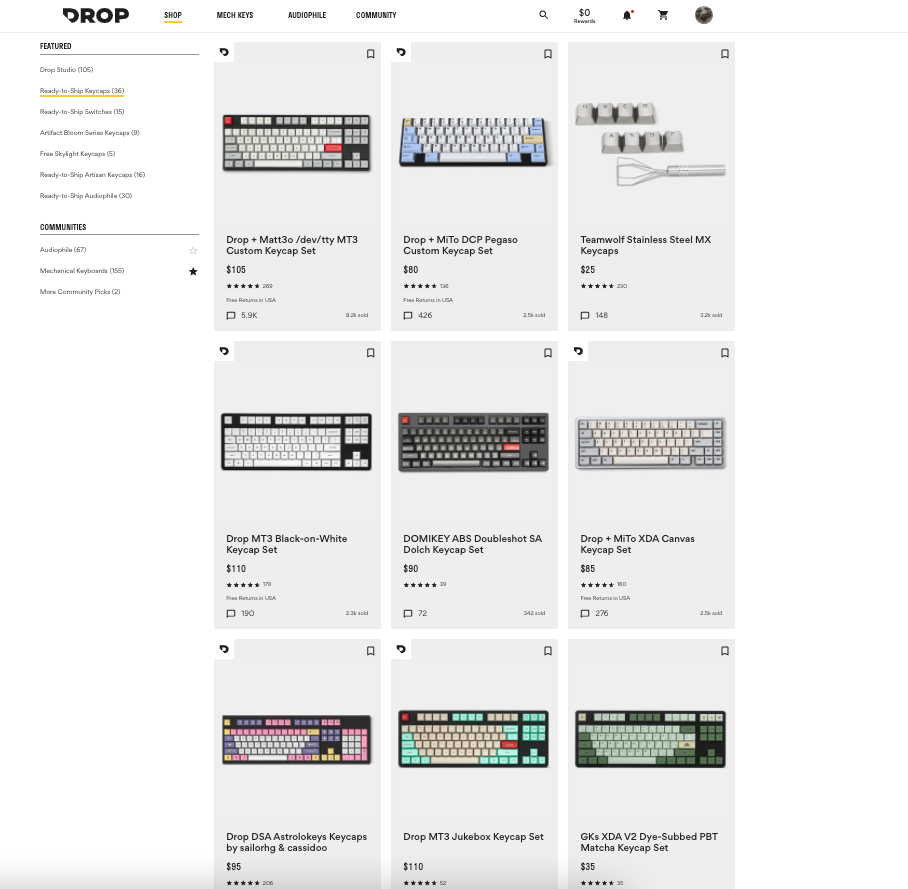Screen dimensions: 908x889
Task: Open comments icon on DOMIKEY Dolch card
Action: pos(408,613)
